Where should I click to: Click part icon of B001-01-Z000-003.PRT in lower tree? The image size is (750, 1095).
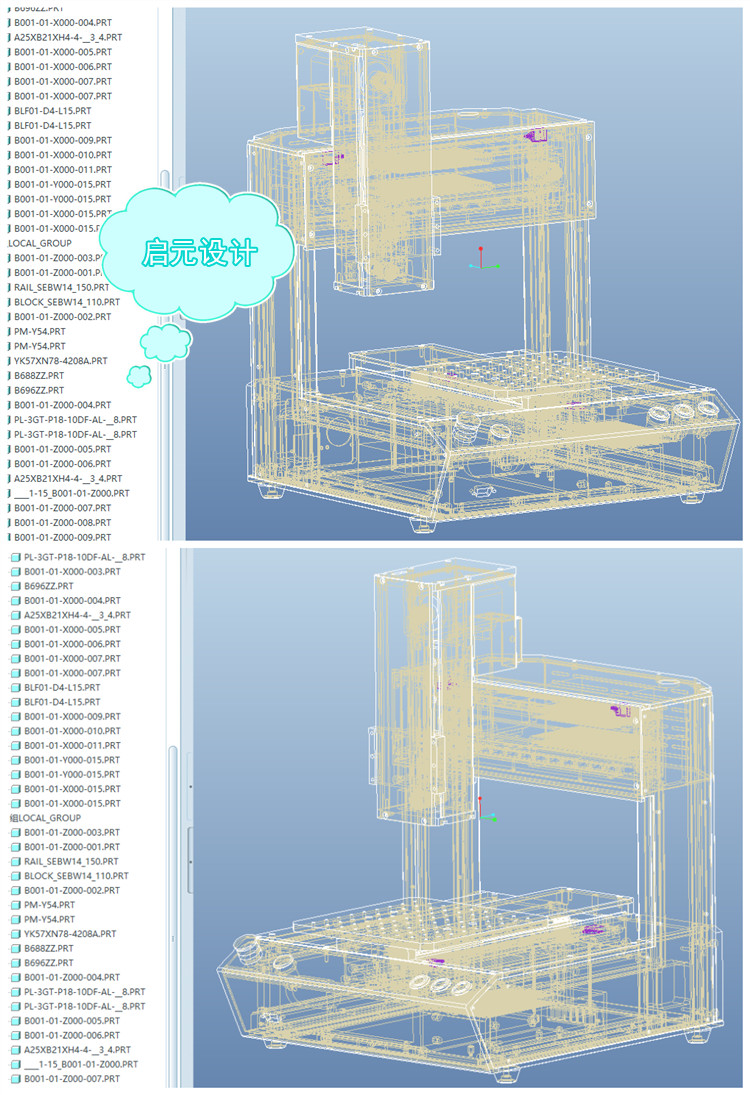(15, 832)
